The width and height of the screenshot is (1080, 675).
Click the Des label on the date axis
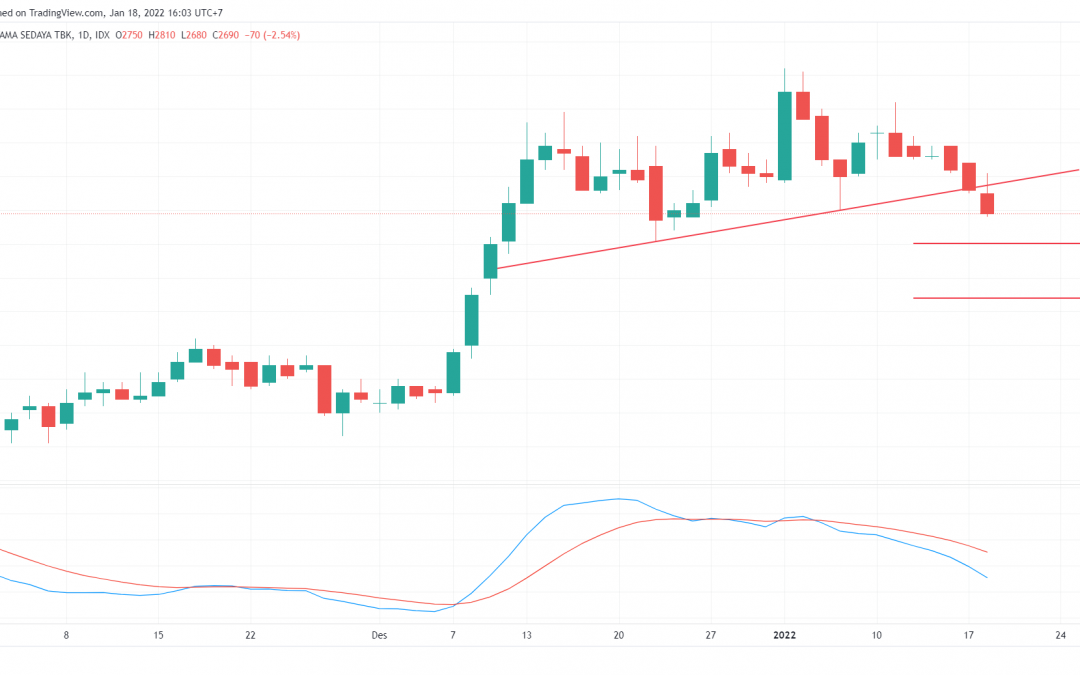click(x=379, y=634)
